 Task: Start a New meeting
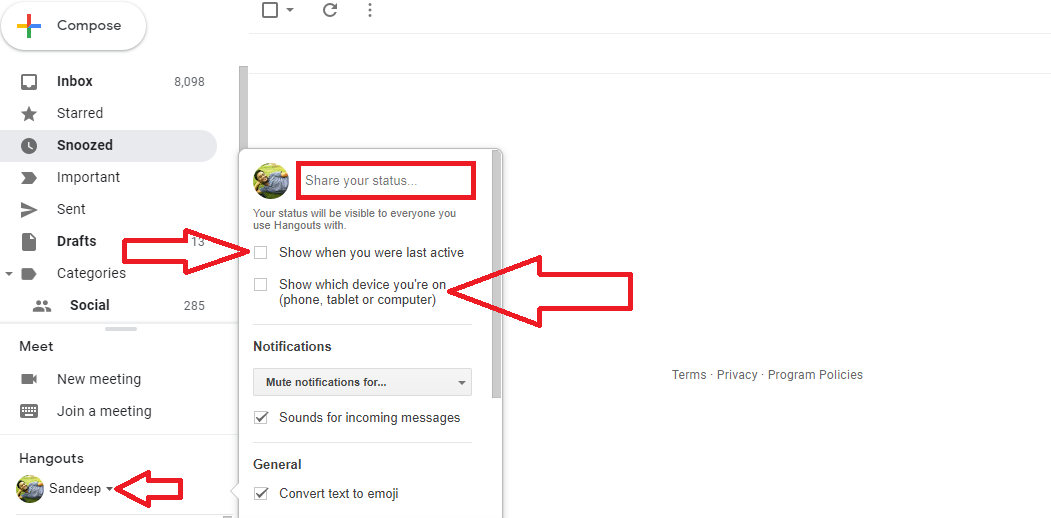99,379
